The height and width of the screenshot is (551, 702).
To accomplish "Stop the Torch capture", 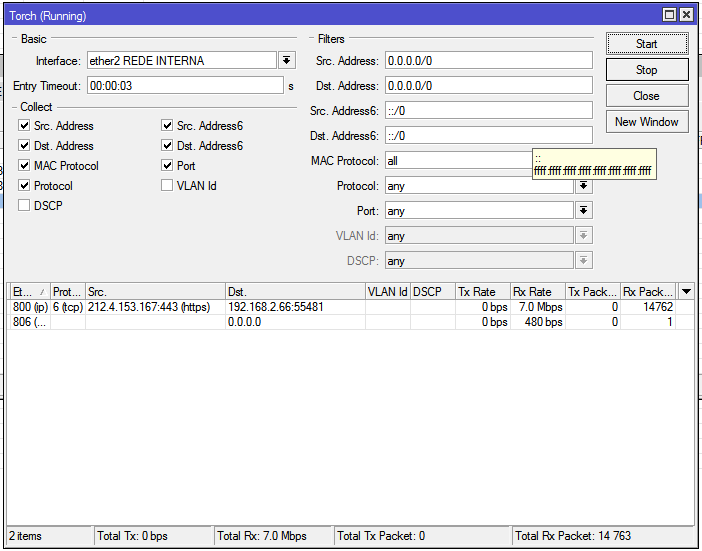I will coord(647,70).
